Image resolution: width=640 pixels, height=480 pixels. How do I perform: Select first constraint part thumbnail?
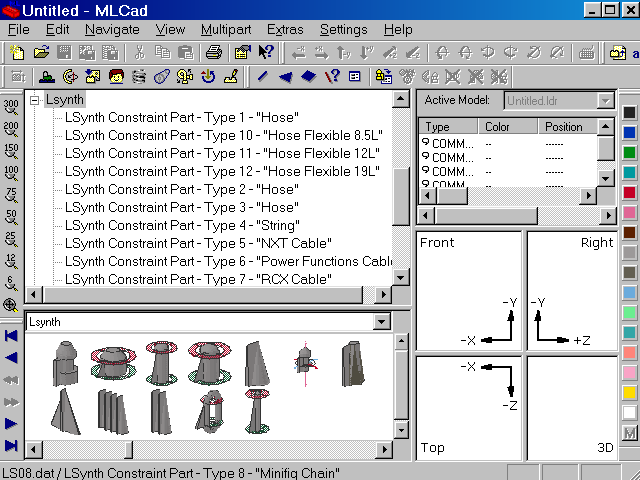[65, 363]
